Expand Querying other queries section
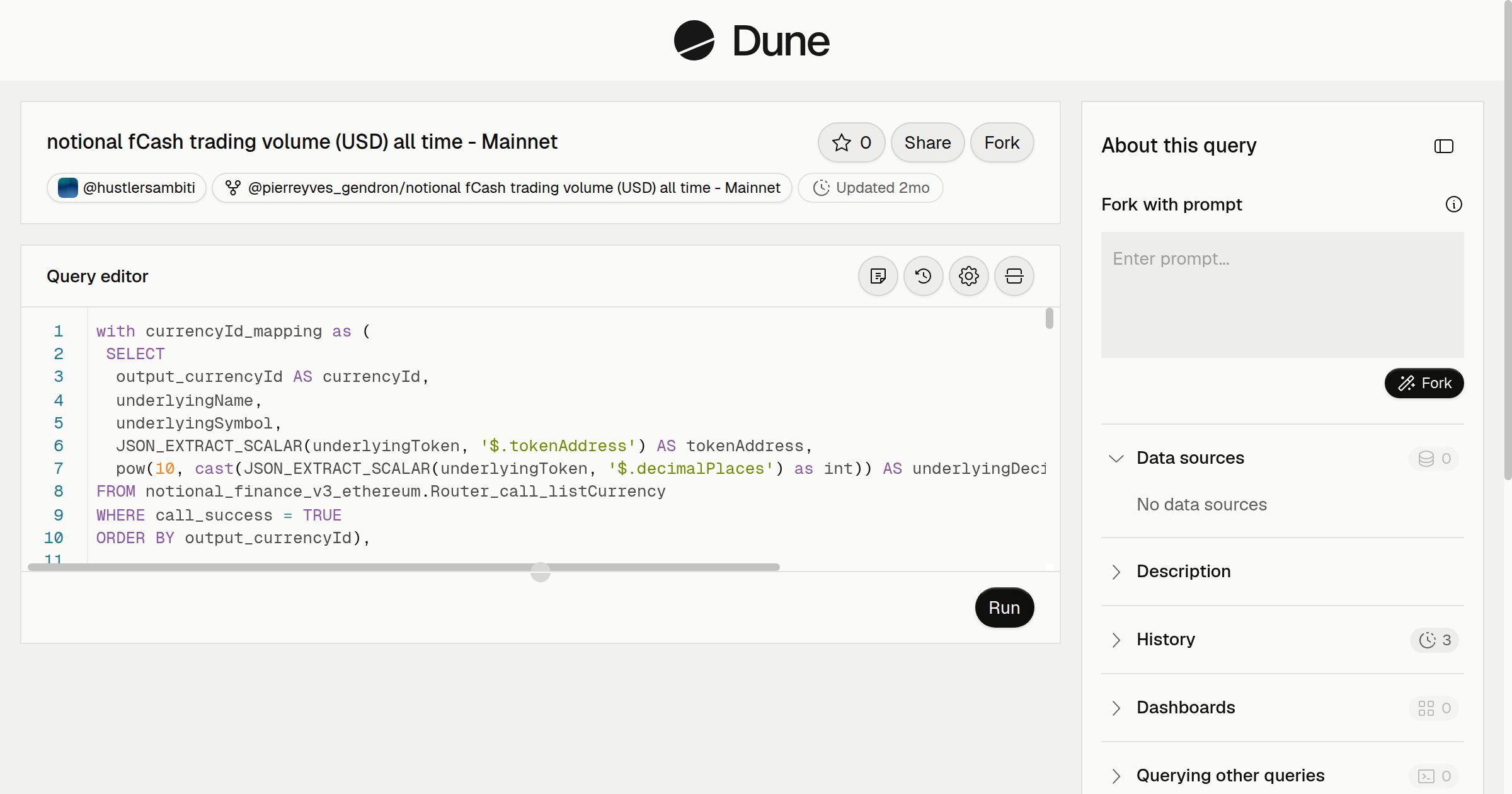Image resolution: width=1512 pixels, height=794 pixels. (x=1282, y=776)
